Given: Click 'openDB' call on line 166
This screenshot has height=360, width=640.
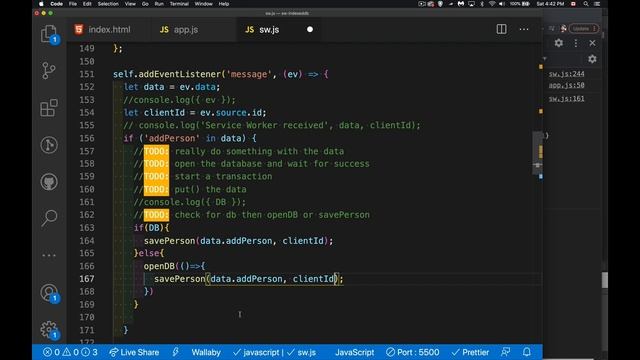Looking at the screenshot, I should [159, 266].
